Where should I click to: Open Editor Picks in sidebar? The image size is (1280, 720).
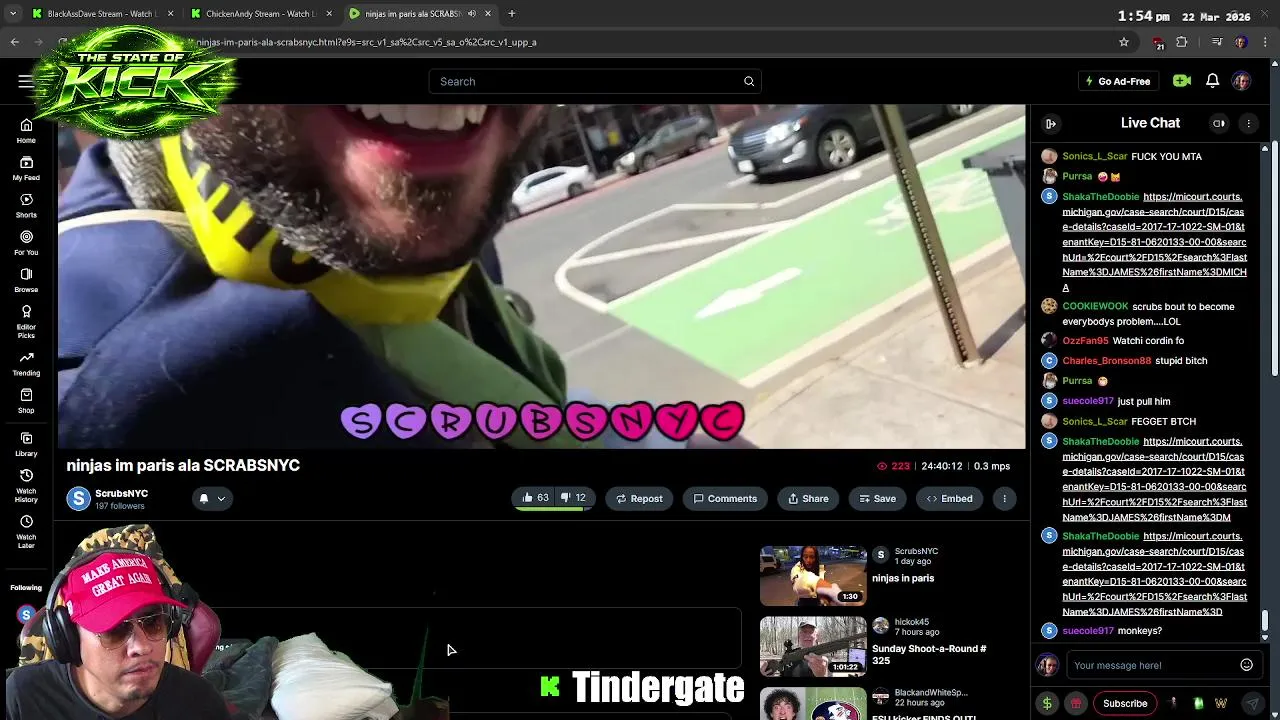26,320
